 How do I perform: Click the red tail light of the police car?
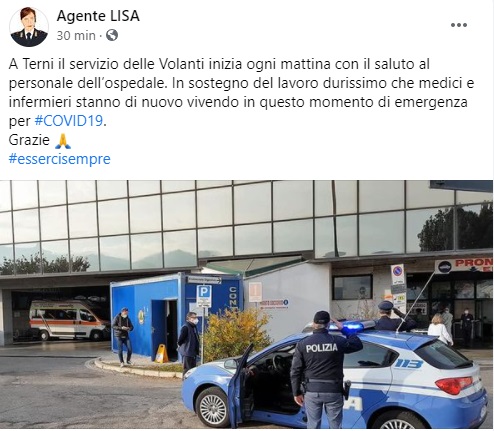click(454, 385)
